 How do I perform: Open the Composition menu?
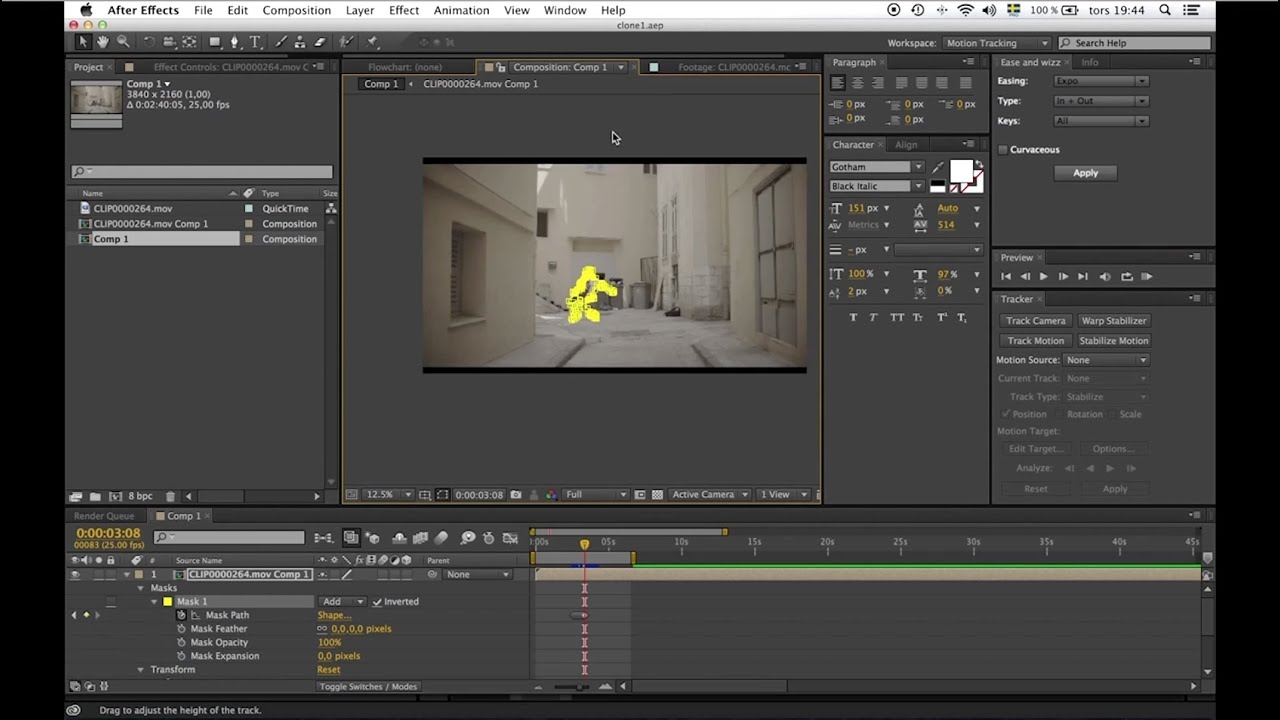(296, 10)
